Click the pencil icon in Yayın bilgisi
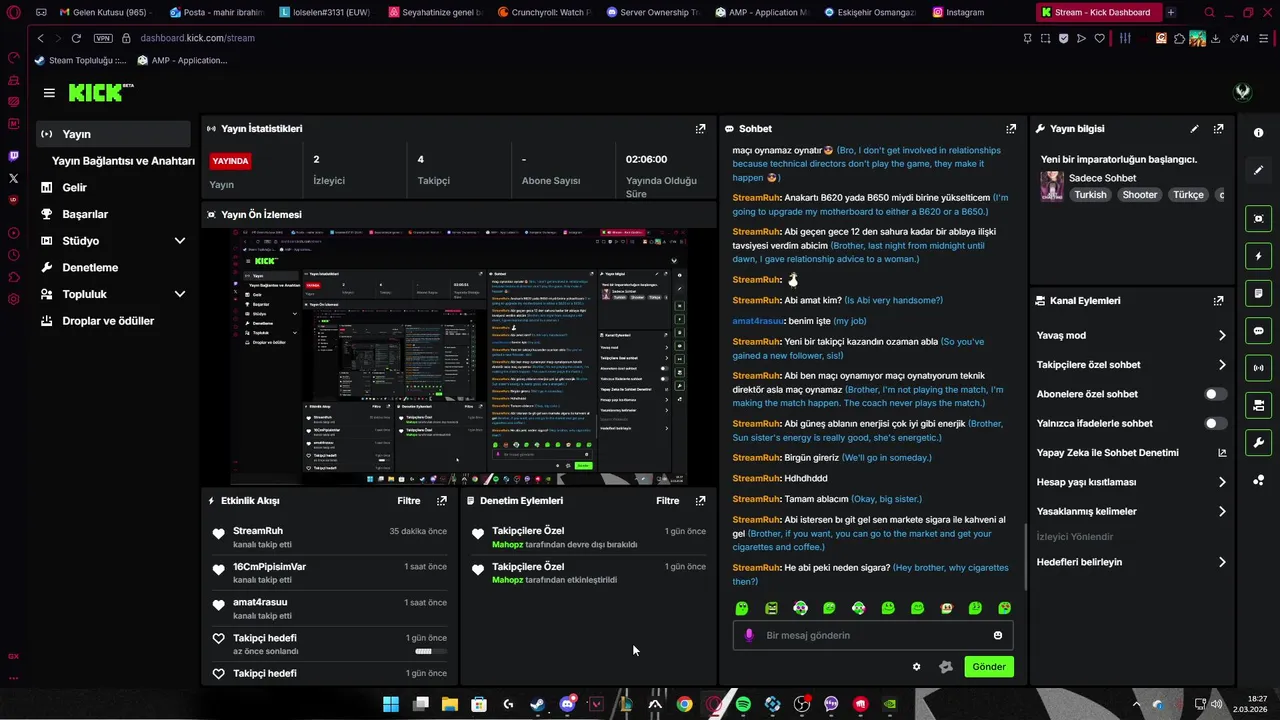1280x720 pixels. 1194,129
